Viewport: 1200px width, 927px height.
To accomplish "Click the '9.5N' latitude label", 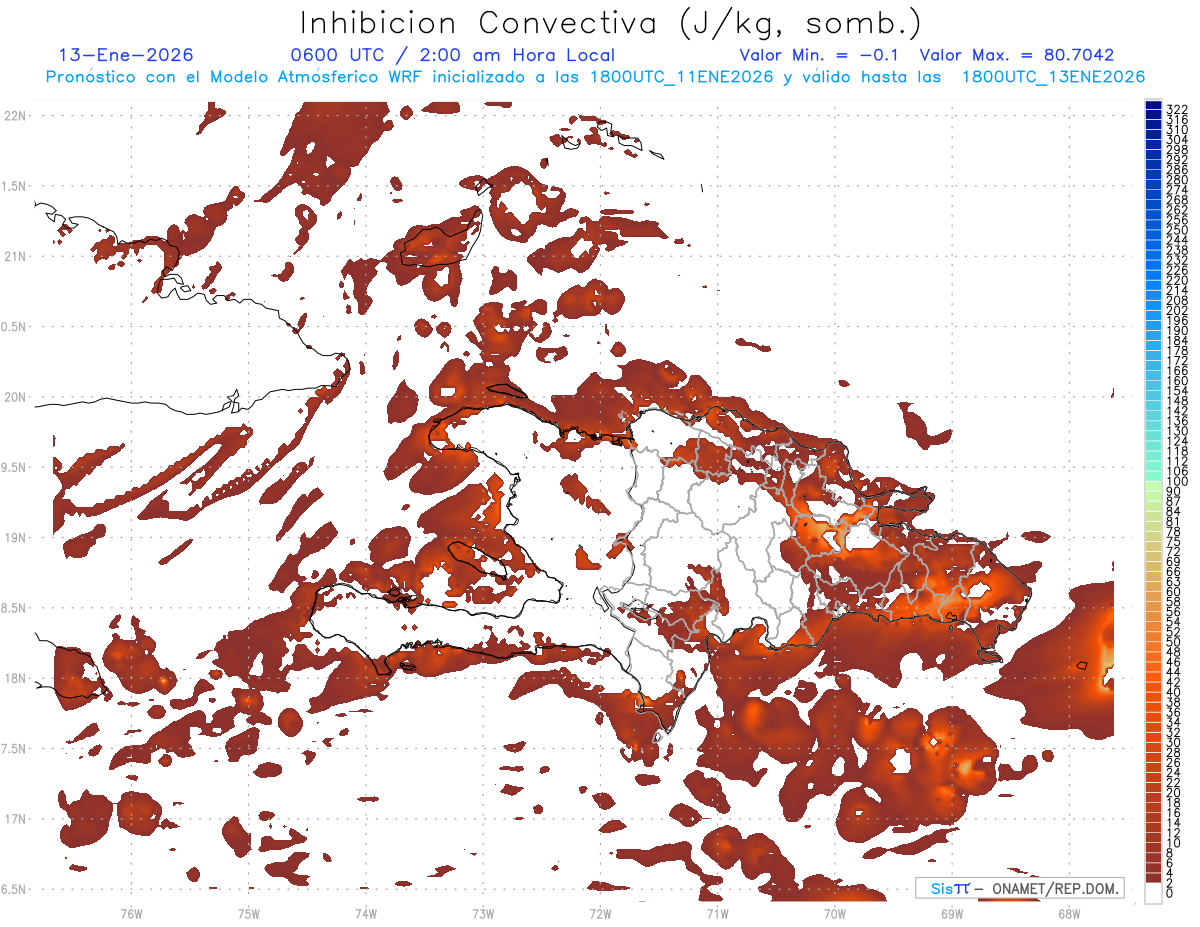I will (x=14, y=468).
